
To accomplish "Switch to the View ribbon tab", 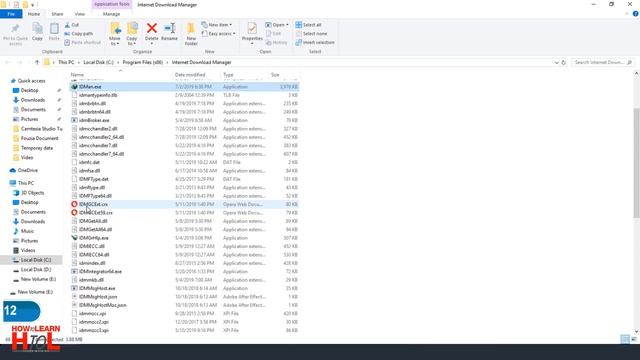I will pos(80,14).
